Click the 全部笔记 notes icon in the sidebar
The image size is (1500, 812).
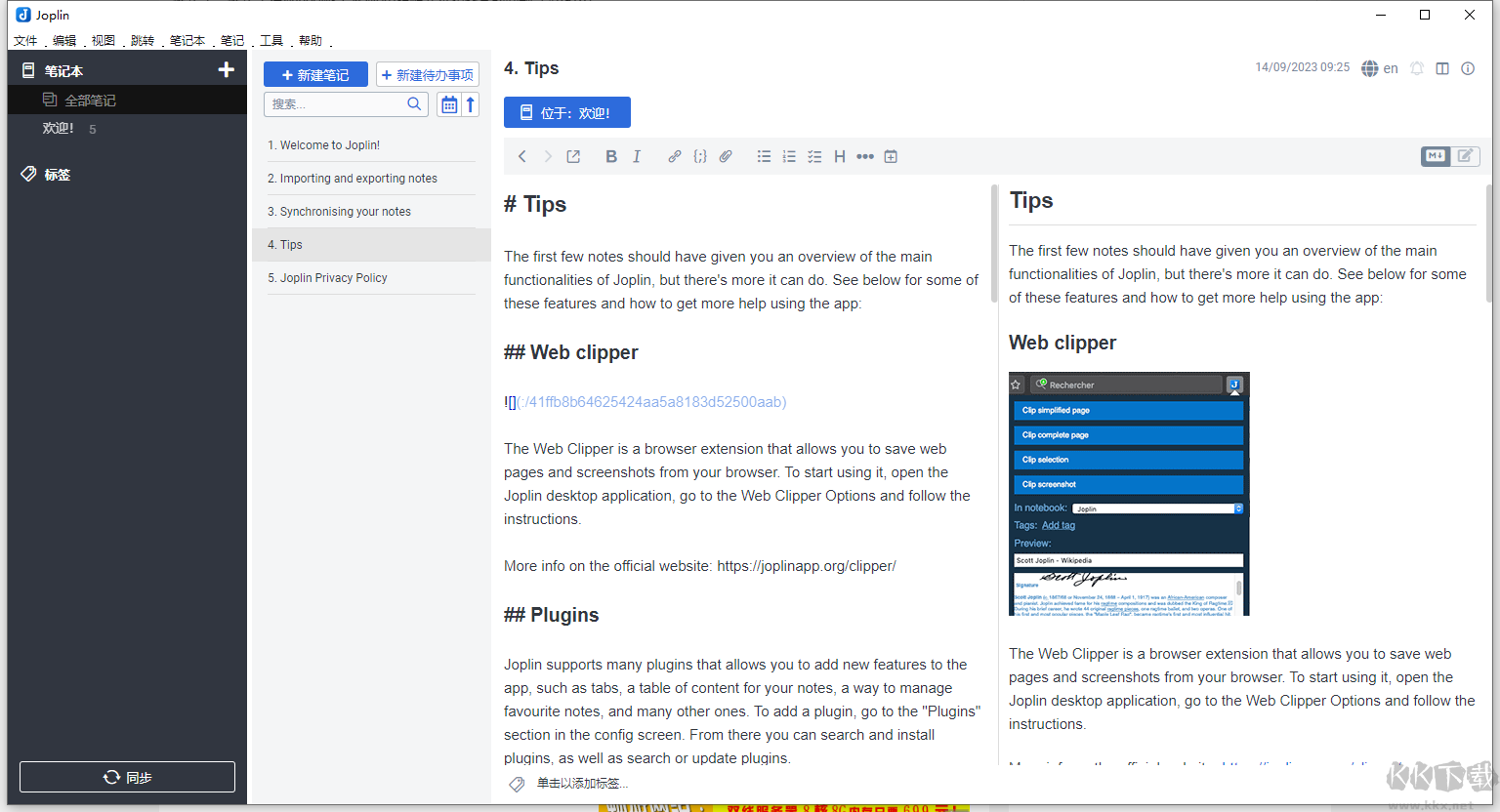[x=50, y=100]
